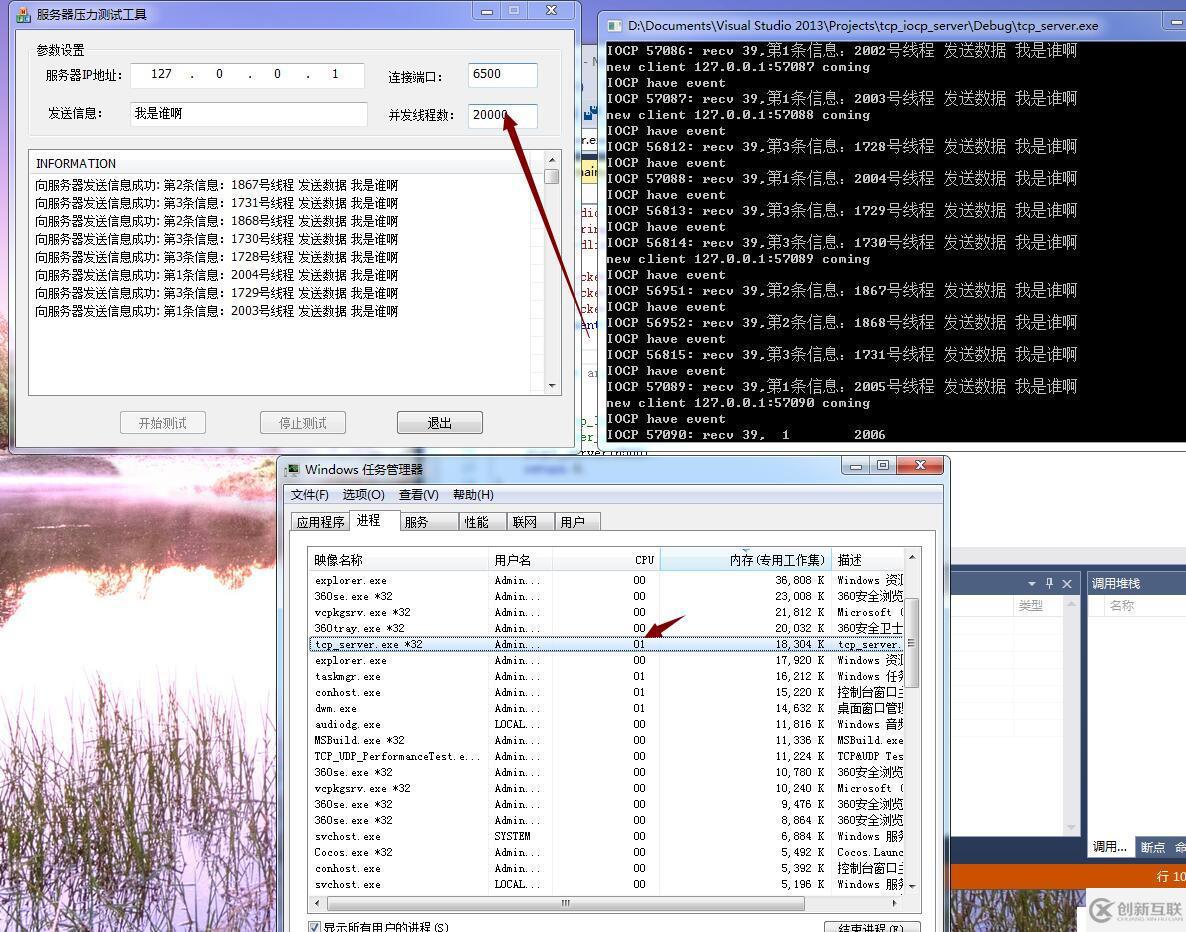Click the 开始测试 button
Viewport: 1186px width, 932px height.
coord(163,423)
